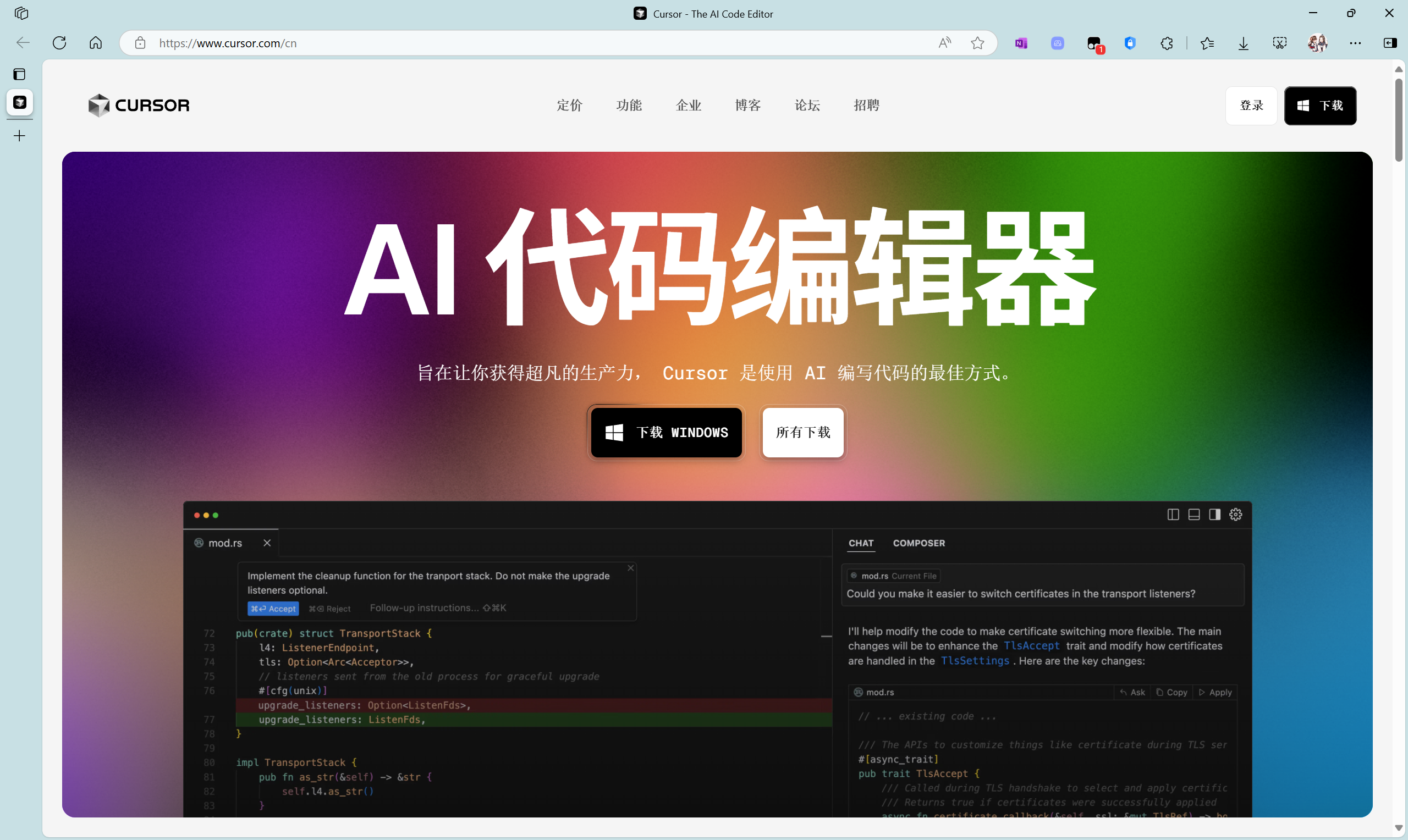Viewport: 1408px width, 840px height.
Task: Click the 登录 sign-in button
Action: tap(1251, 106)
